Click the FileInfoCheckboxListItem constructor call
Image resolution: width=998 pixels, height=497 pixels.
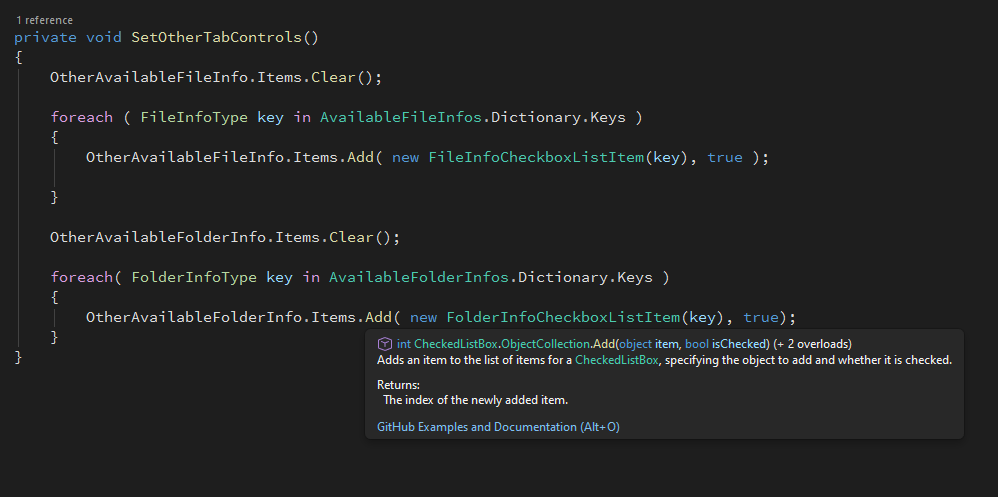point(535,157)
